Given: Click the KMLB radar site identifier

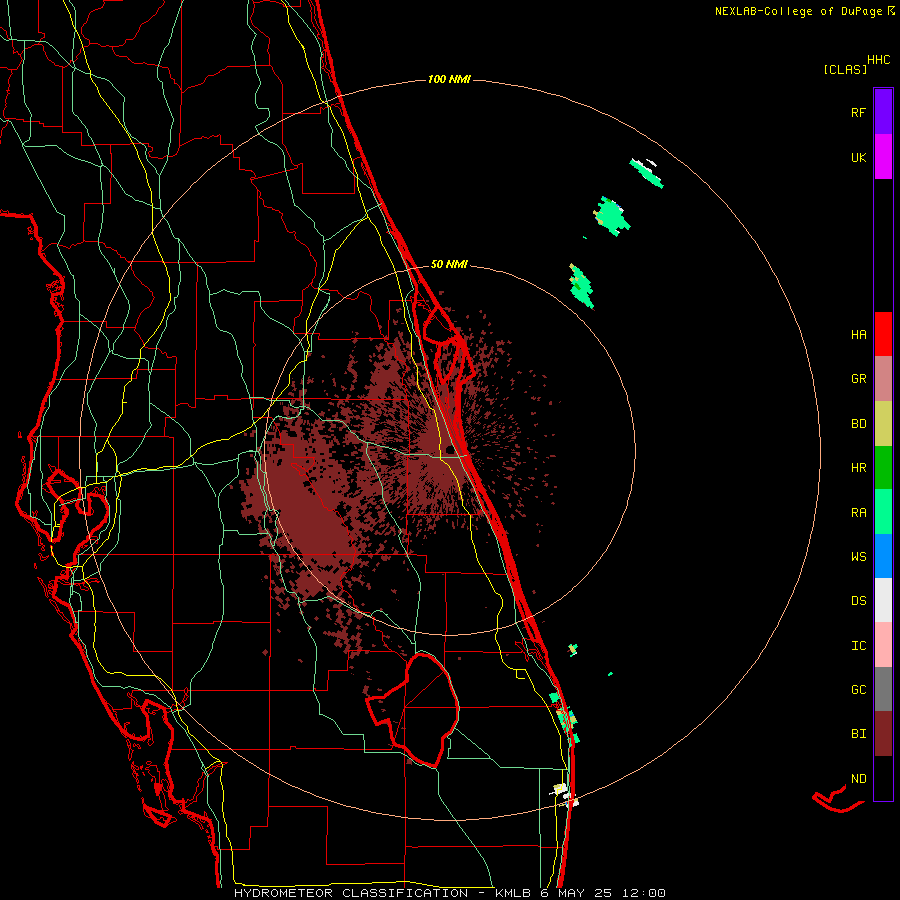Looking at the screenshot, I should coord(513,893).
